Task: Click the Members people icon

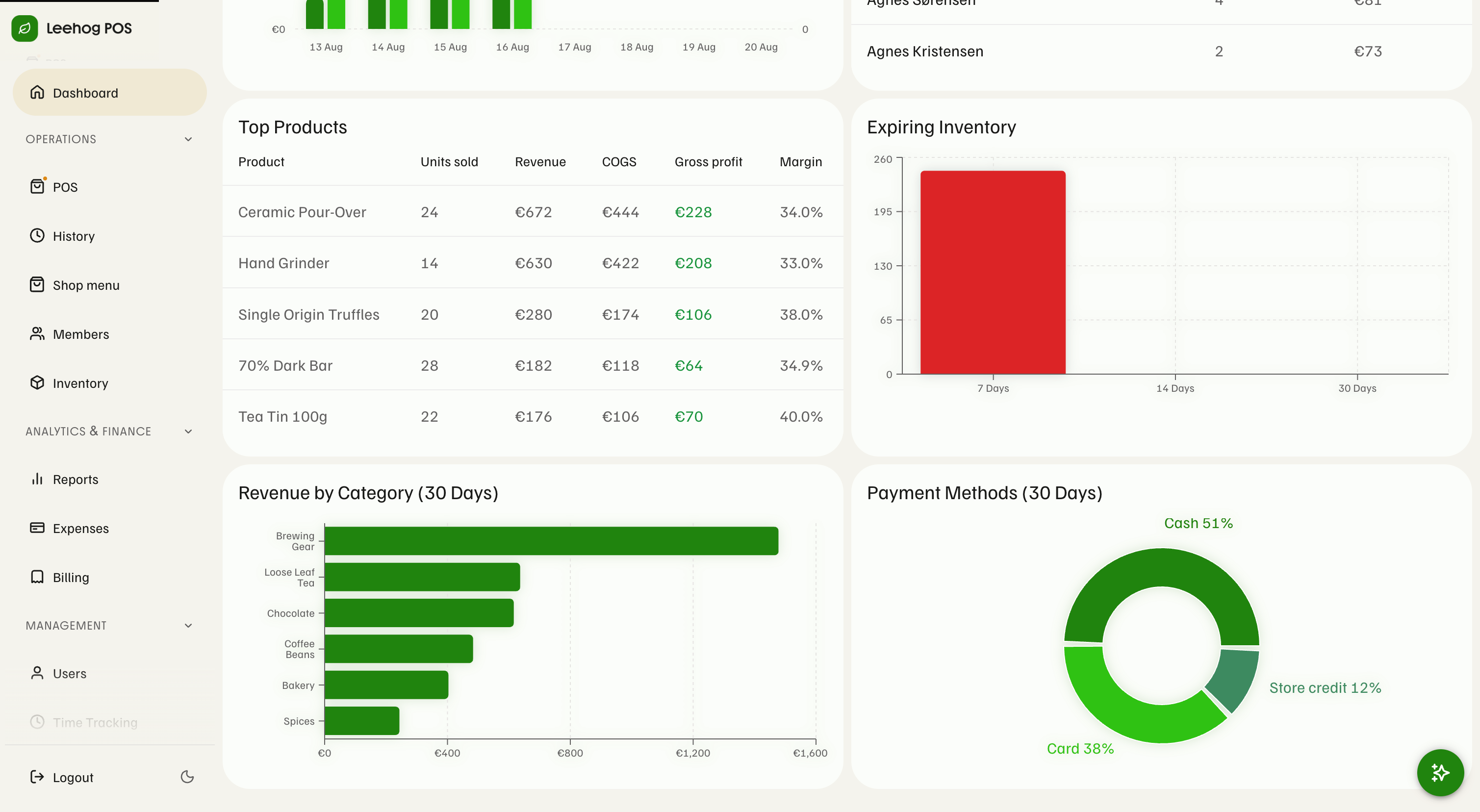Action: click(x=37, y=333)
